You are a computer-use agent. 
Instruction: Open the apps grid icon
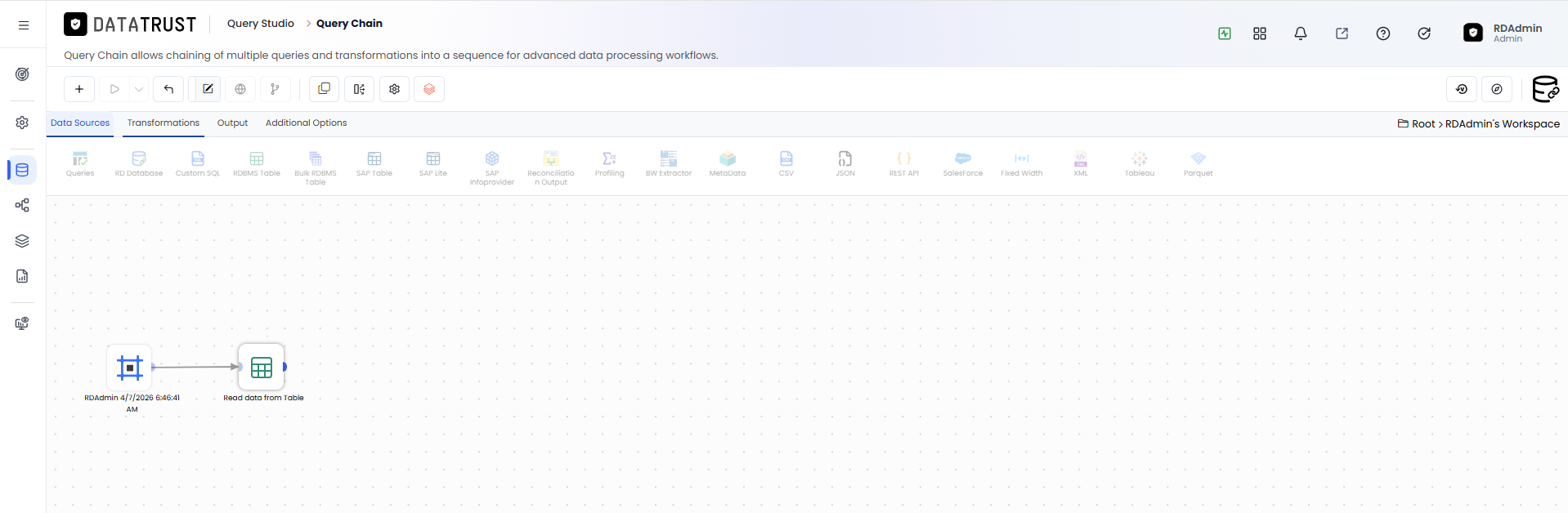1260,33
